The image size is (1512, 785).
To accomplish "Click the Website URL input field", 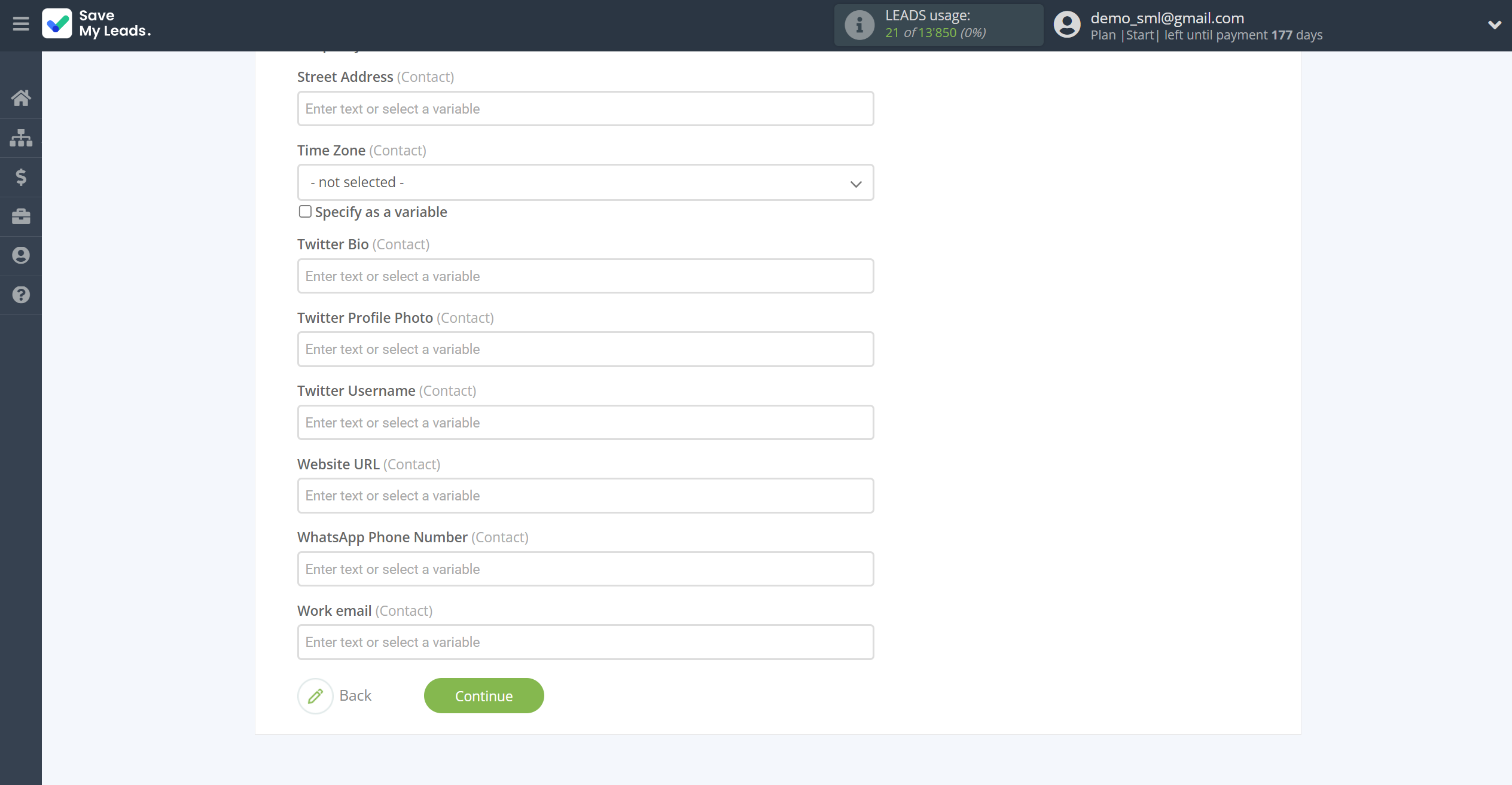I will (x=585, y=495).
